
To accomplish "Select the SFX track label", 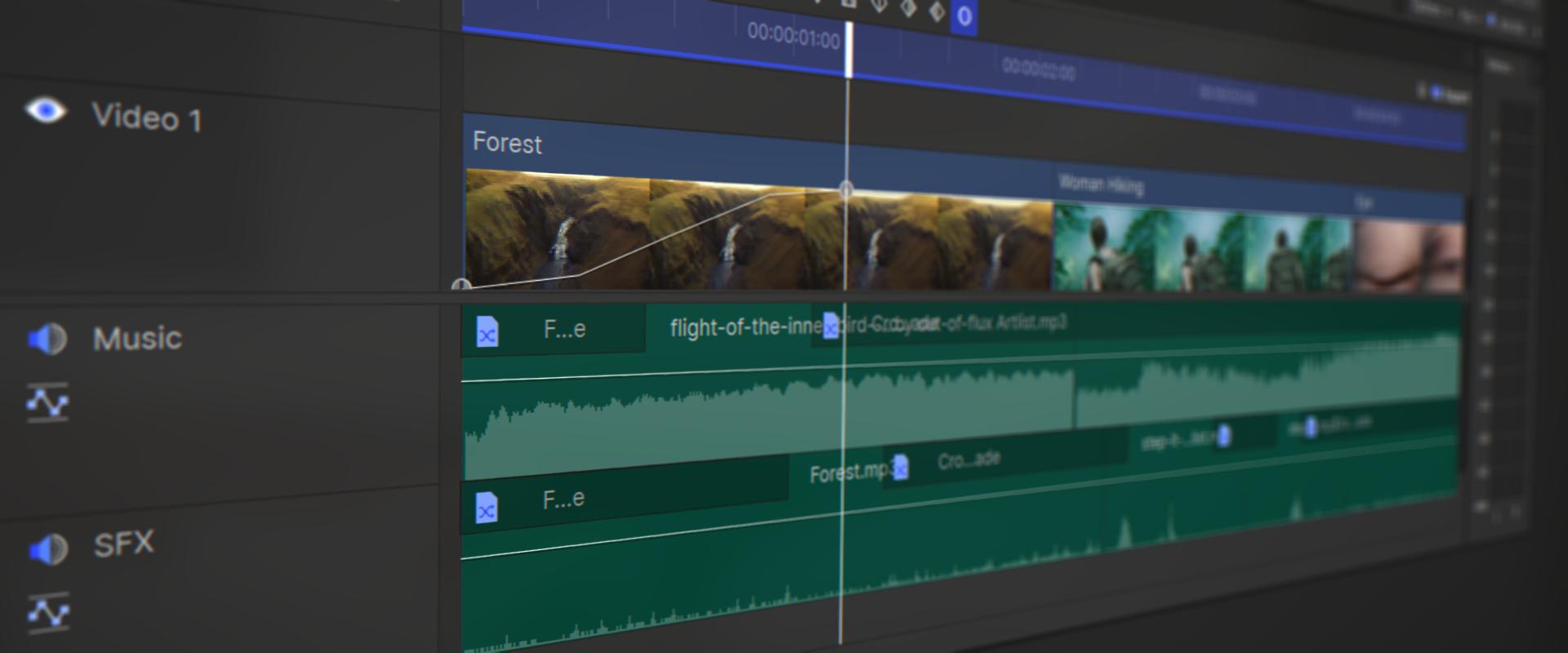I will click(x=123, y=544).
